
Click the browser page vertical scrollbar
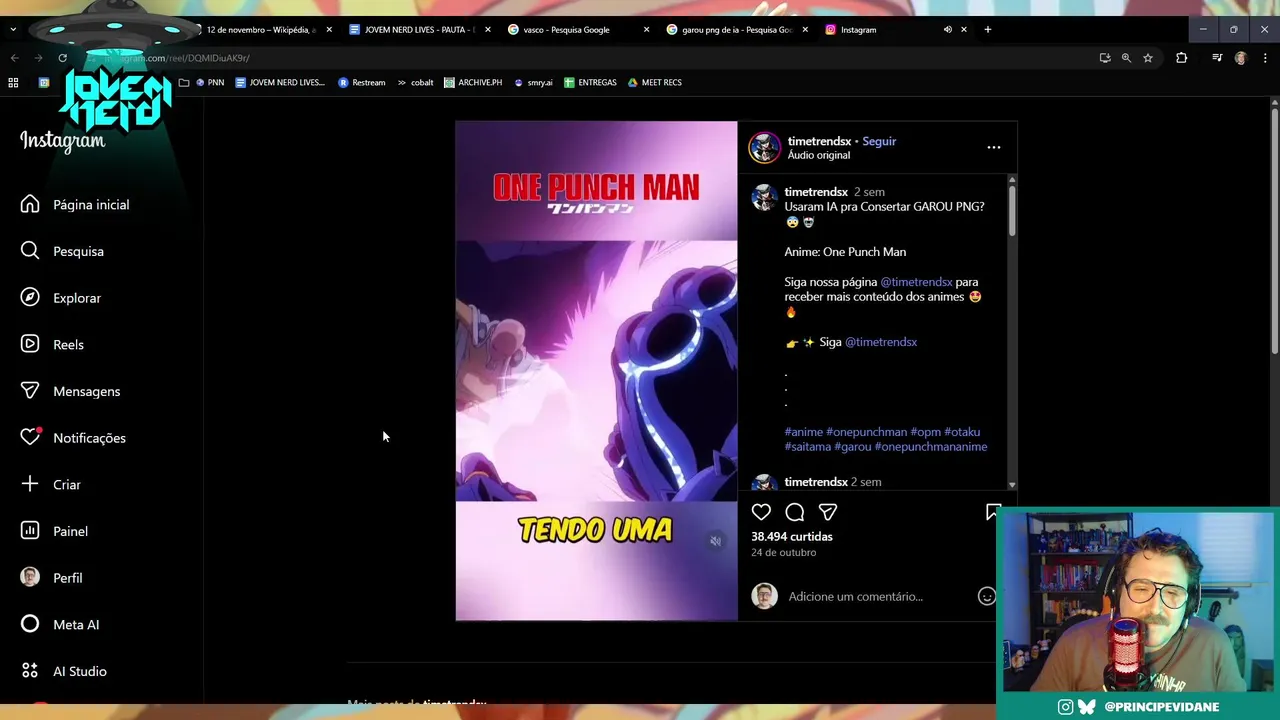tap(1274, 230)
